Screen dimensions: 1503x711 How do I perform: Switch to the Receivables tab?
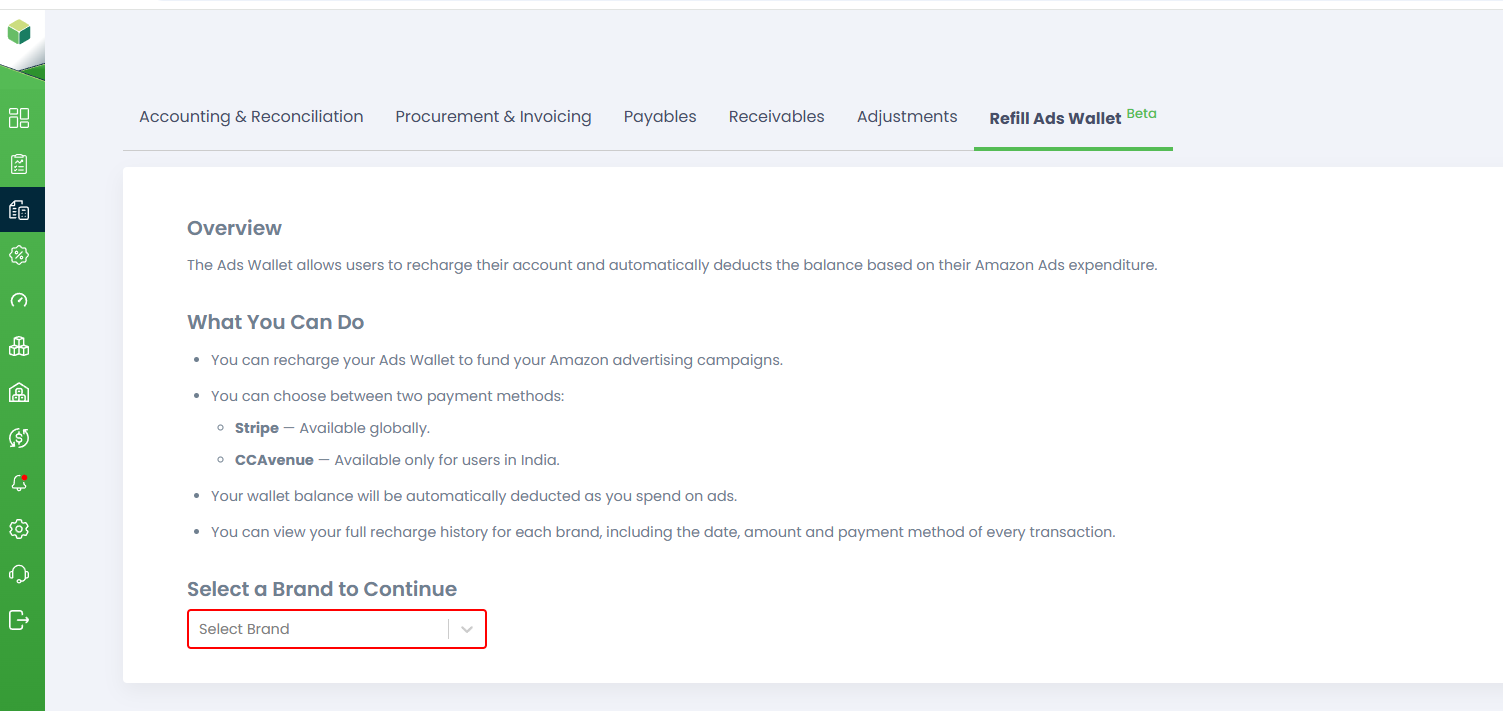pos(776,117)
